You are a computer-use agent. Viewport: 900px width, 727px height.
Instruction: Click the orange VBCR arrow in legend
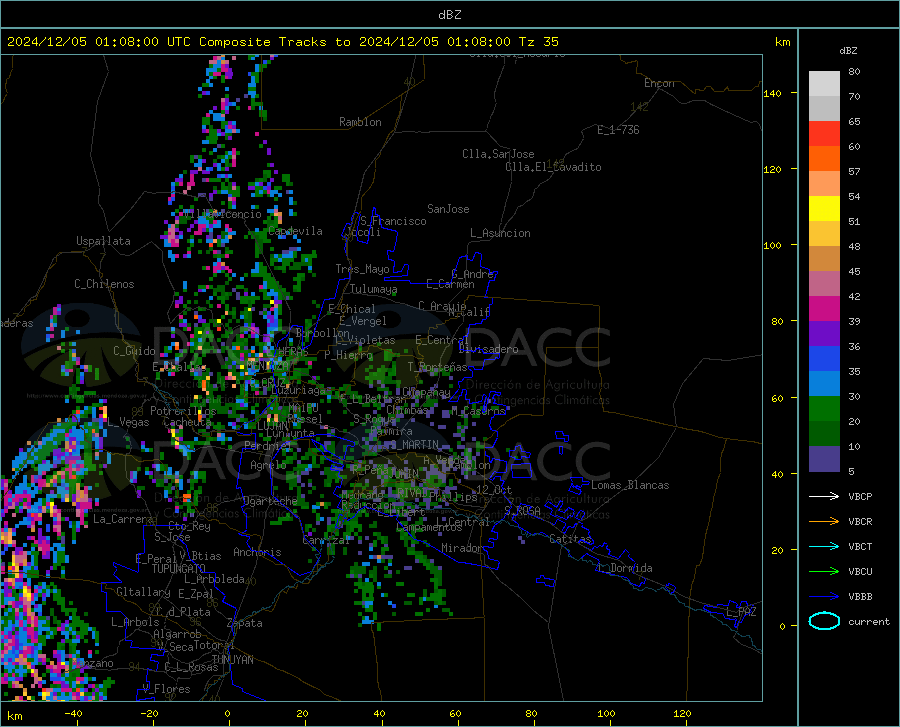click(x=824, y=521)
